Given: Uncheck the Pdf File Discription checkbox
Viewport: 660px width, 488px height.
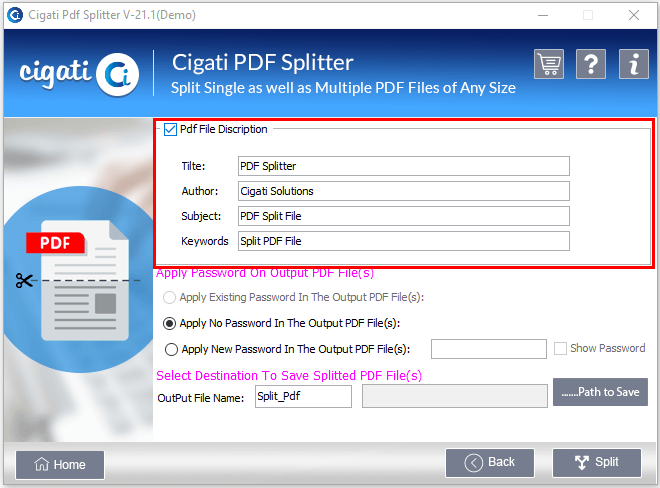Looking at the screenshot, I should click(x=170, y=129).
